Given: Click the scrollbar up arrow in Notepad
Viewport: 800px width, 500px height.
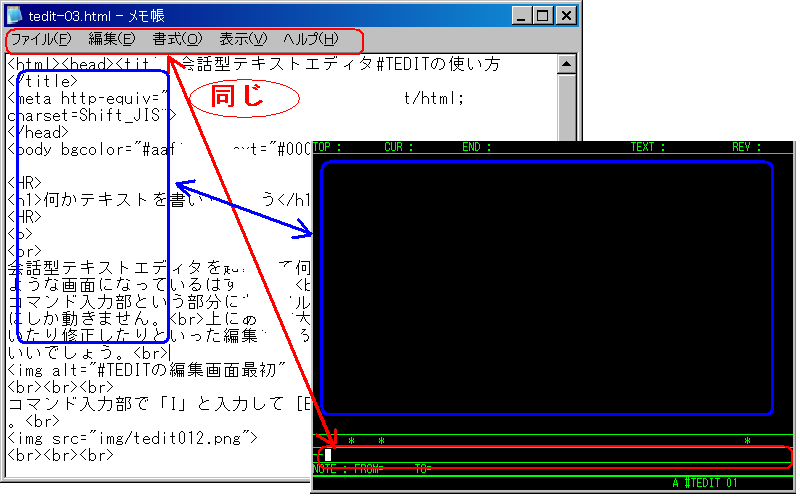Looking at the screenshot, I should click(x=567, y=64).
